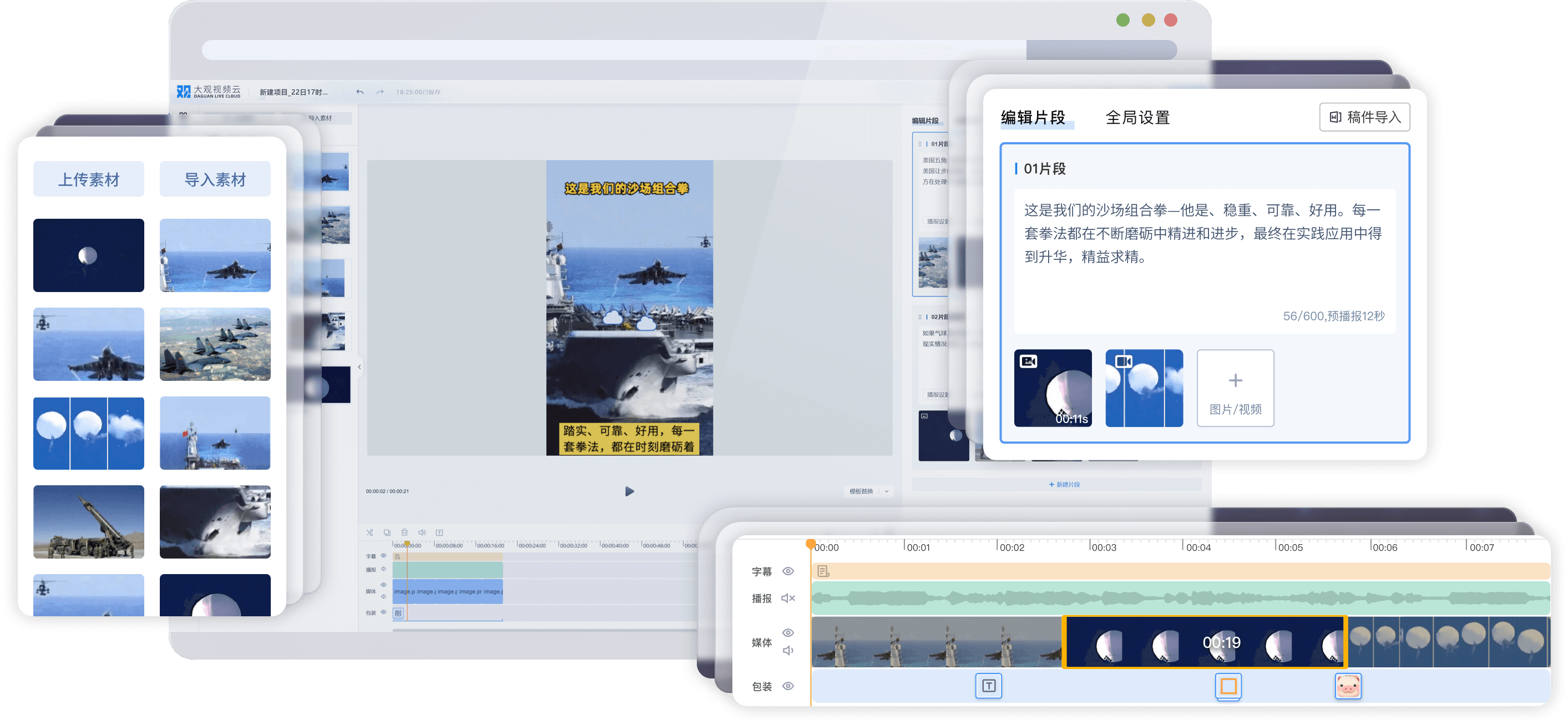This screenshot has height=724, width=1568.
Task: Select the red flag ship tower material
Action: (215, 433)
